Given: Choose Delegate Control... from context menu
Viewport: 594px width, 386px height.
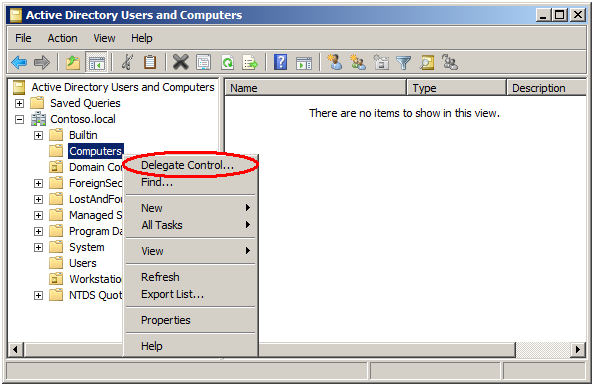Looking at the screenshot, I should tap(191, 165).
